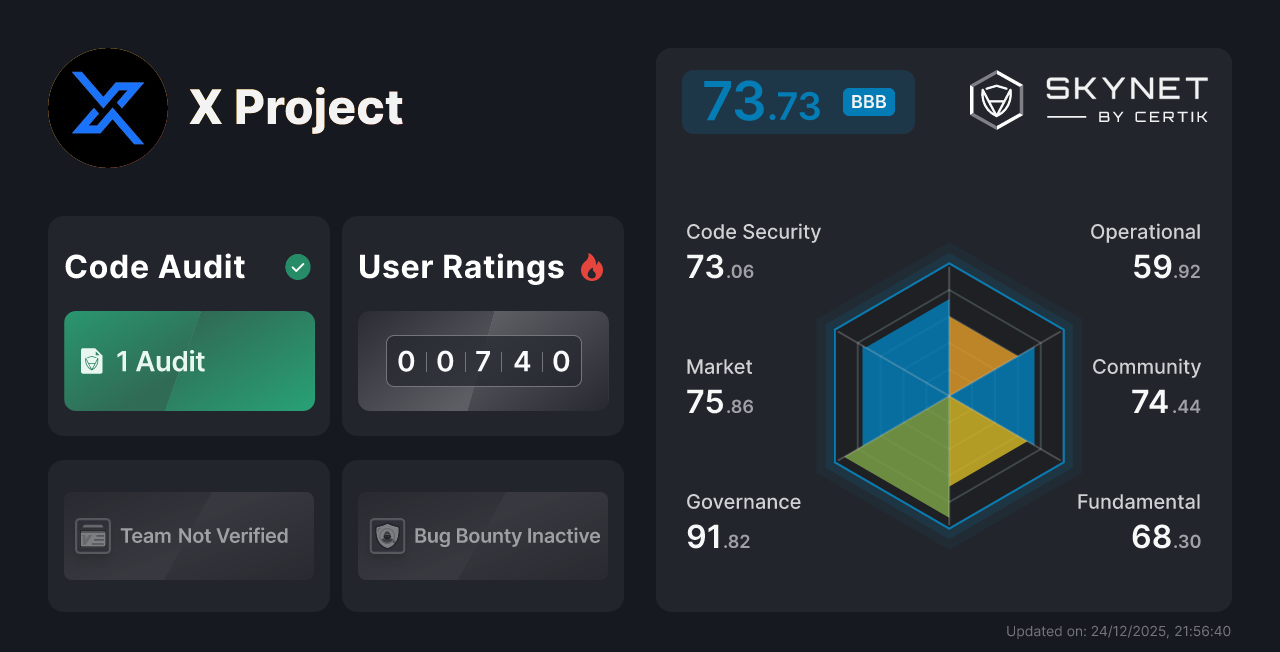Screen dimensions: 1280x652
Task: Toggle the Team Not Verified status
Action: click(188, 536)
